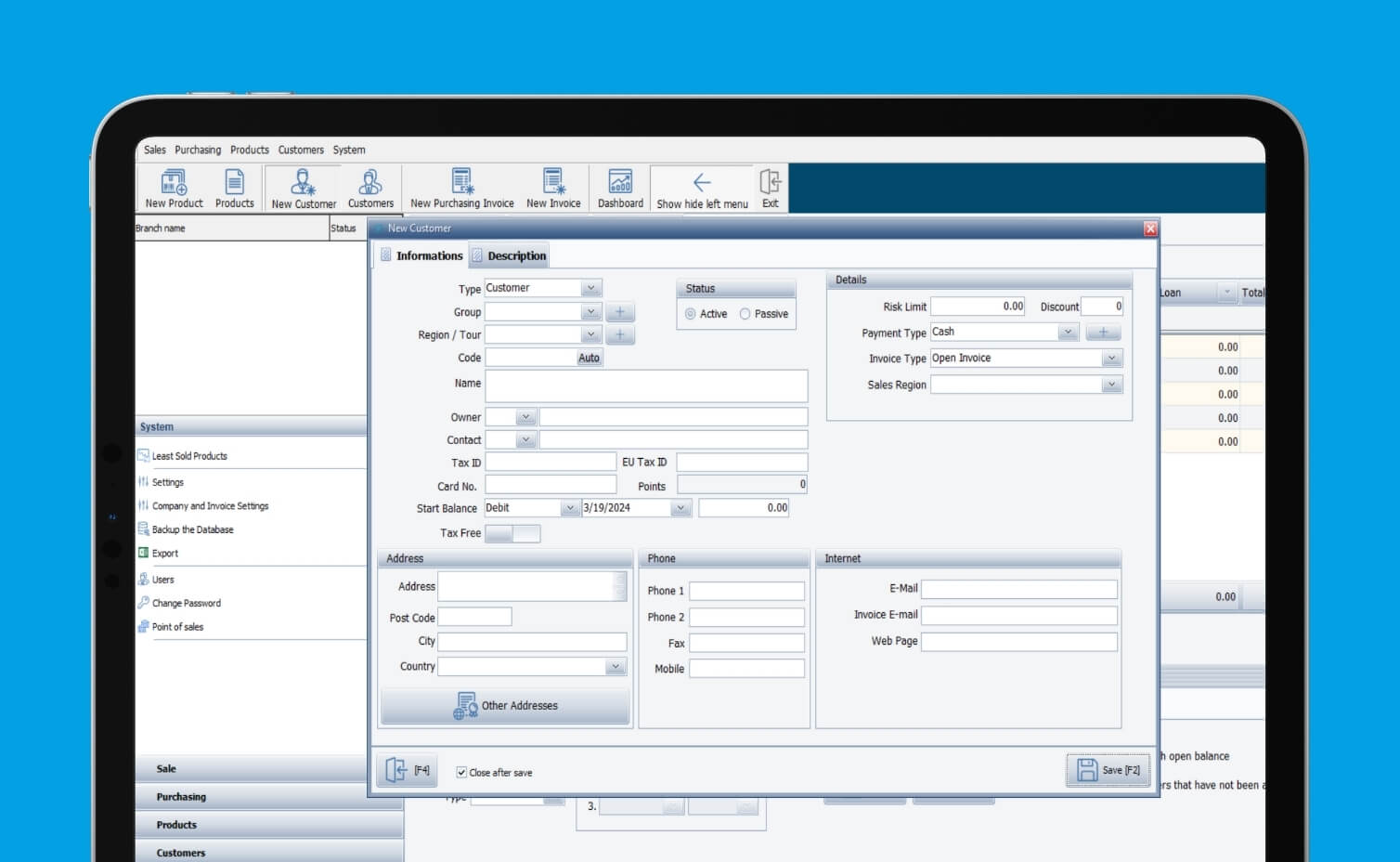Open the Customers menu
1400x862 pixels.
click(301, 150)
